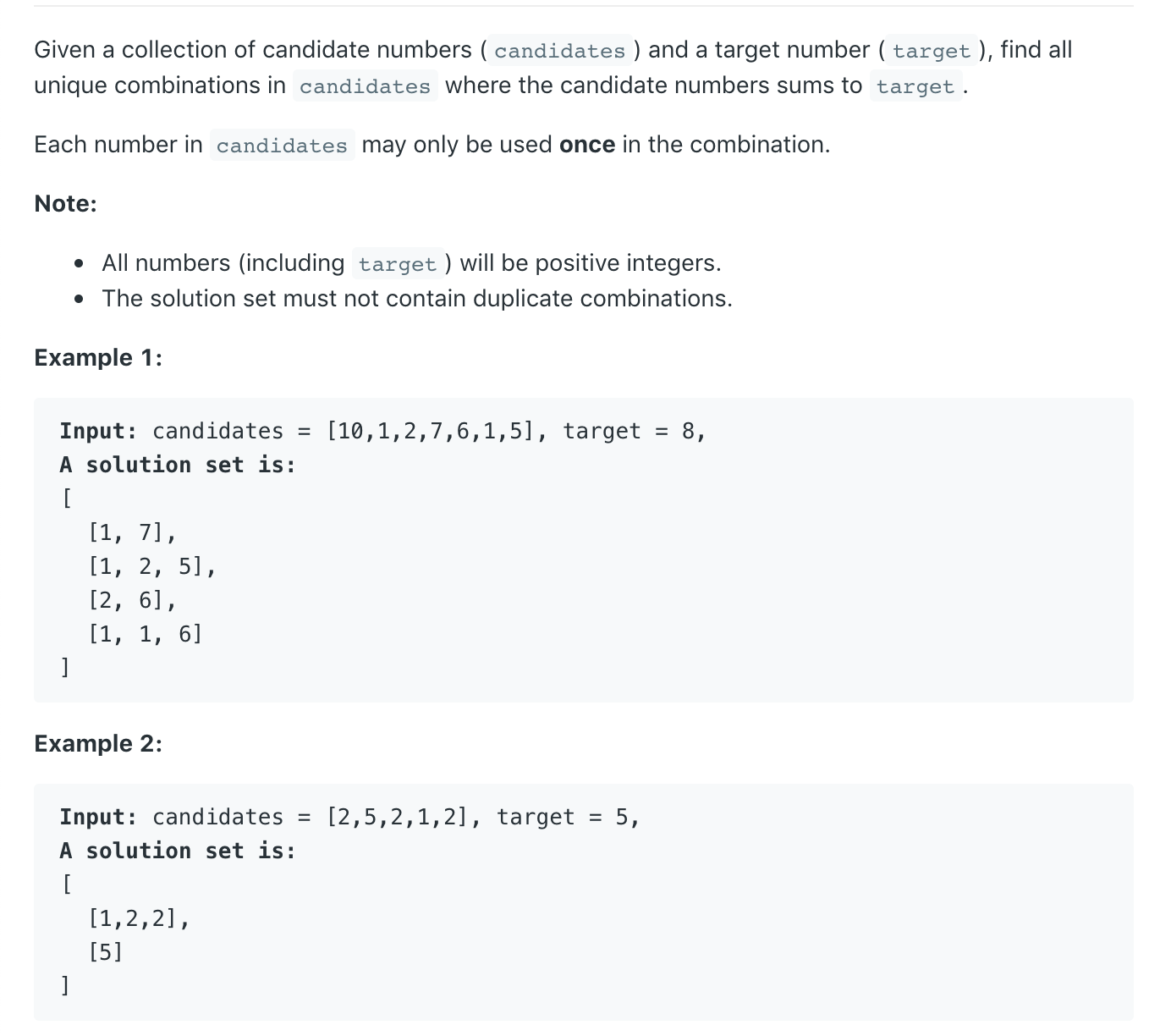The width and height of the screenshot is (1171, 1036).
Task: Click the first inline 'candidates' code tag
Action: 559,51
